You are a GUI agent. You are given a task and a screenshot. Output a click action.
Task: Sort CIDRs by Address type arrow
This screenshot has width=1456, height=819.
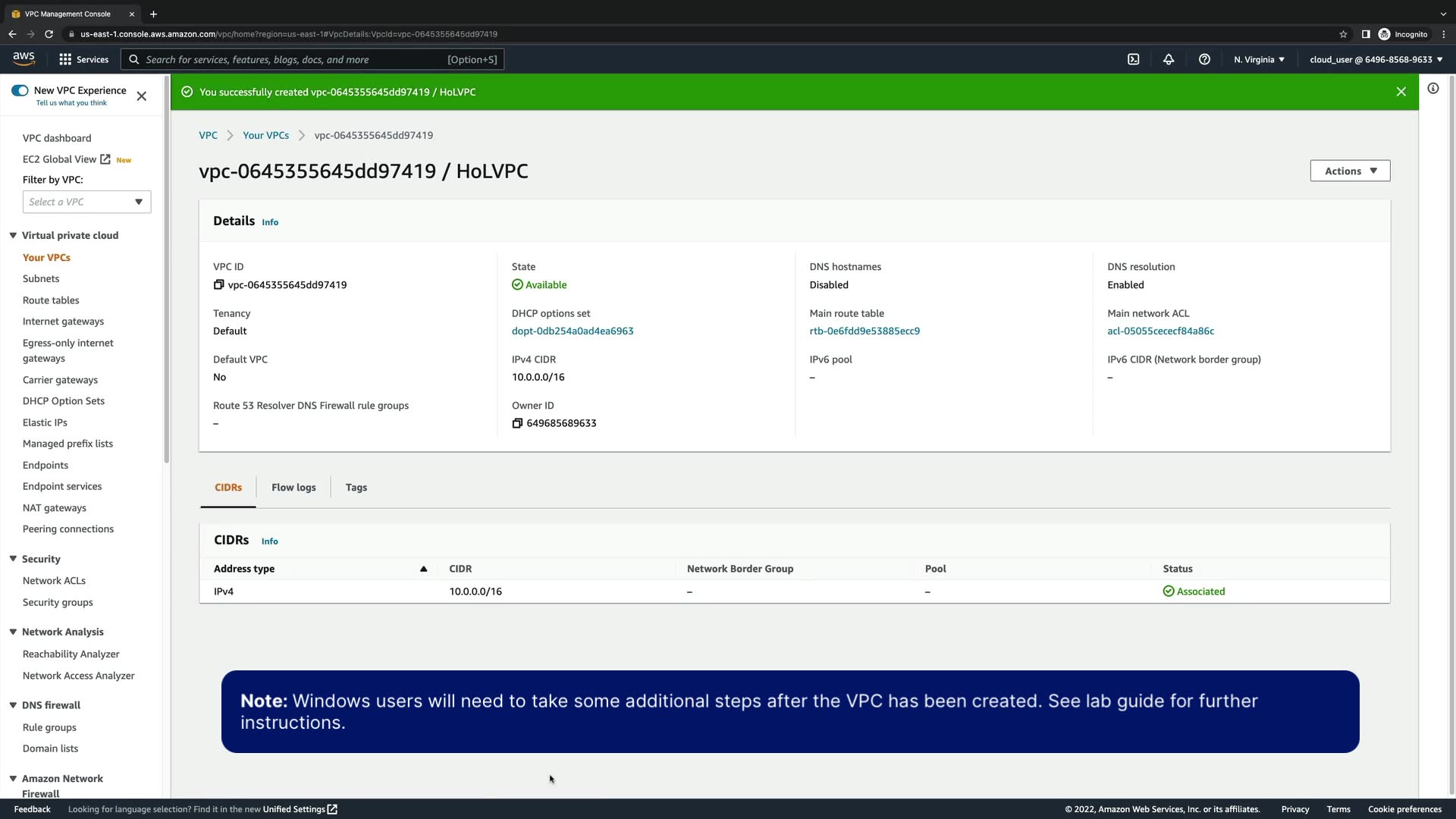(423, 569)
